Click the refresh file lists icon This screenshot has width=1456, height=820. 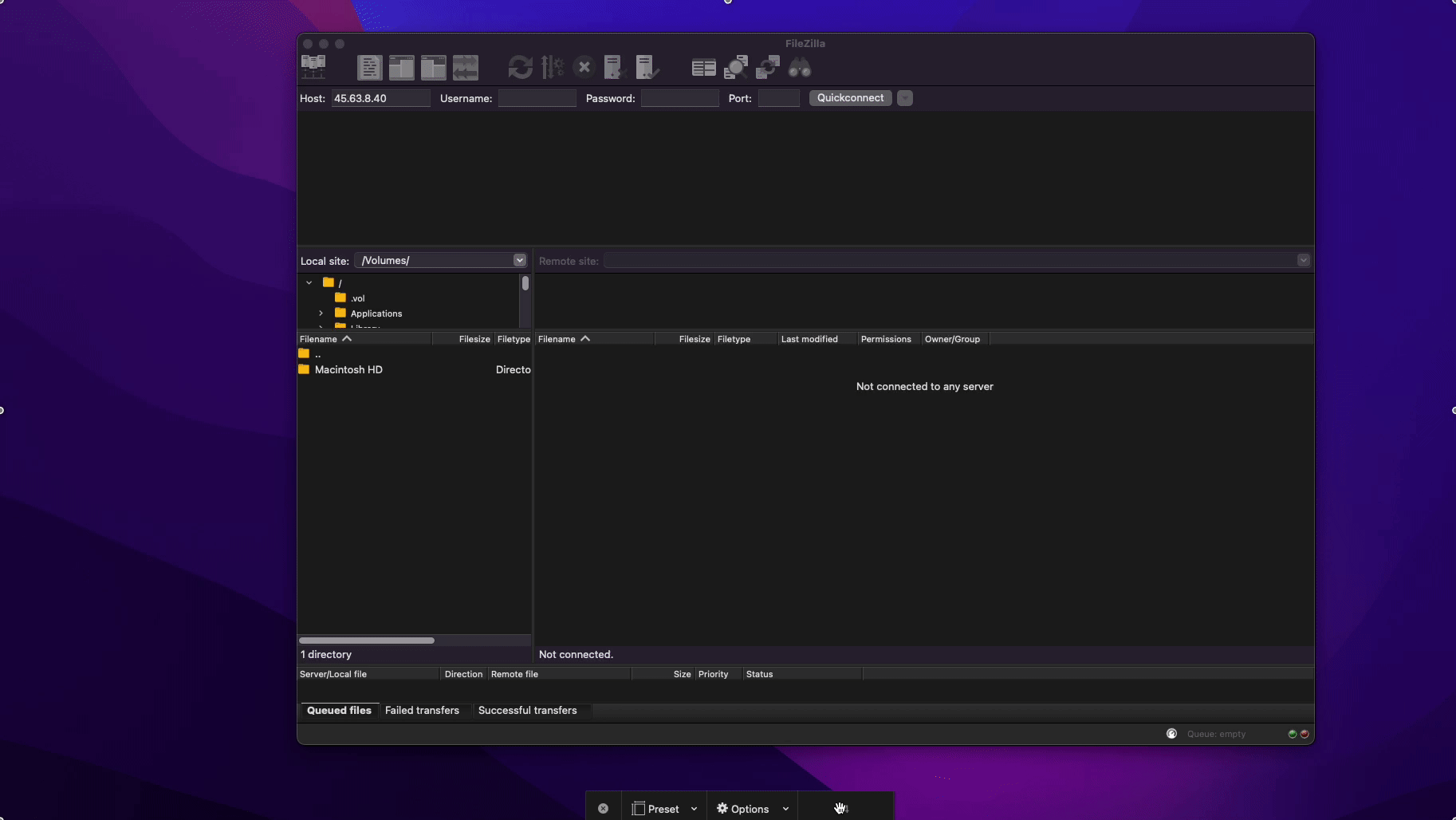[520, 68]
